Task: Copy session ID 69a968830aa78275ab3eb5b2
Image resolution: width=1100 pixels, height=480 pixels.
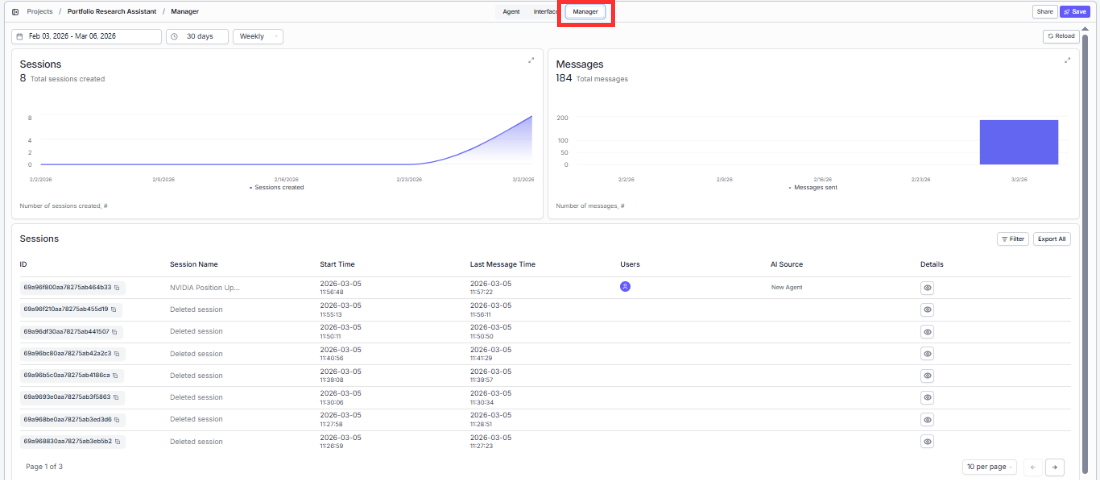Action: pyautogui.click(x=118, y=441)
